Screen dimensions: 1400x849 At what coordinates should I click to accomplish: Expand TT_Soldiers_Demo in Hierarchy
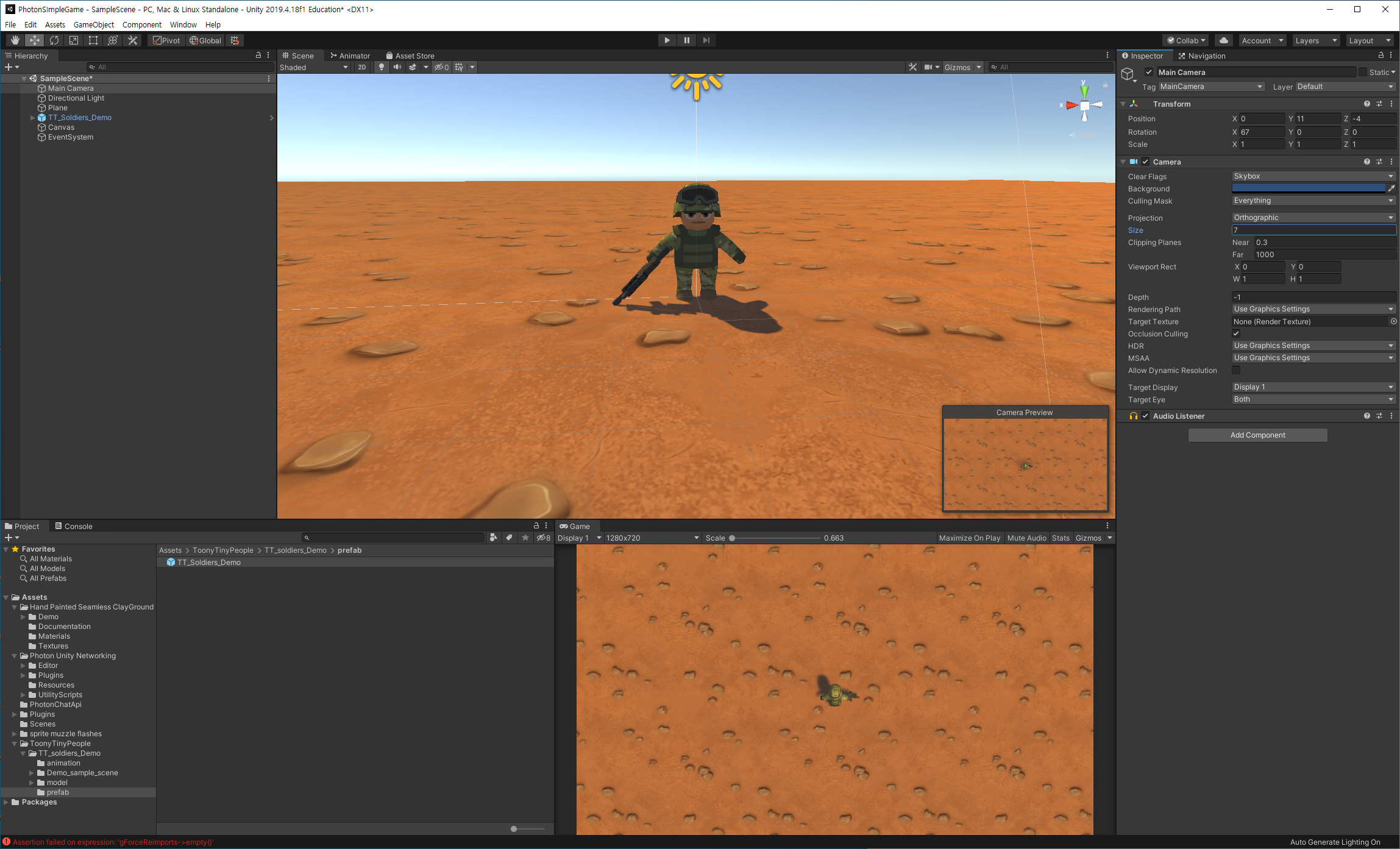[x=32, y=118]
